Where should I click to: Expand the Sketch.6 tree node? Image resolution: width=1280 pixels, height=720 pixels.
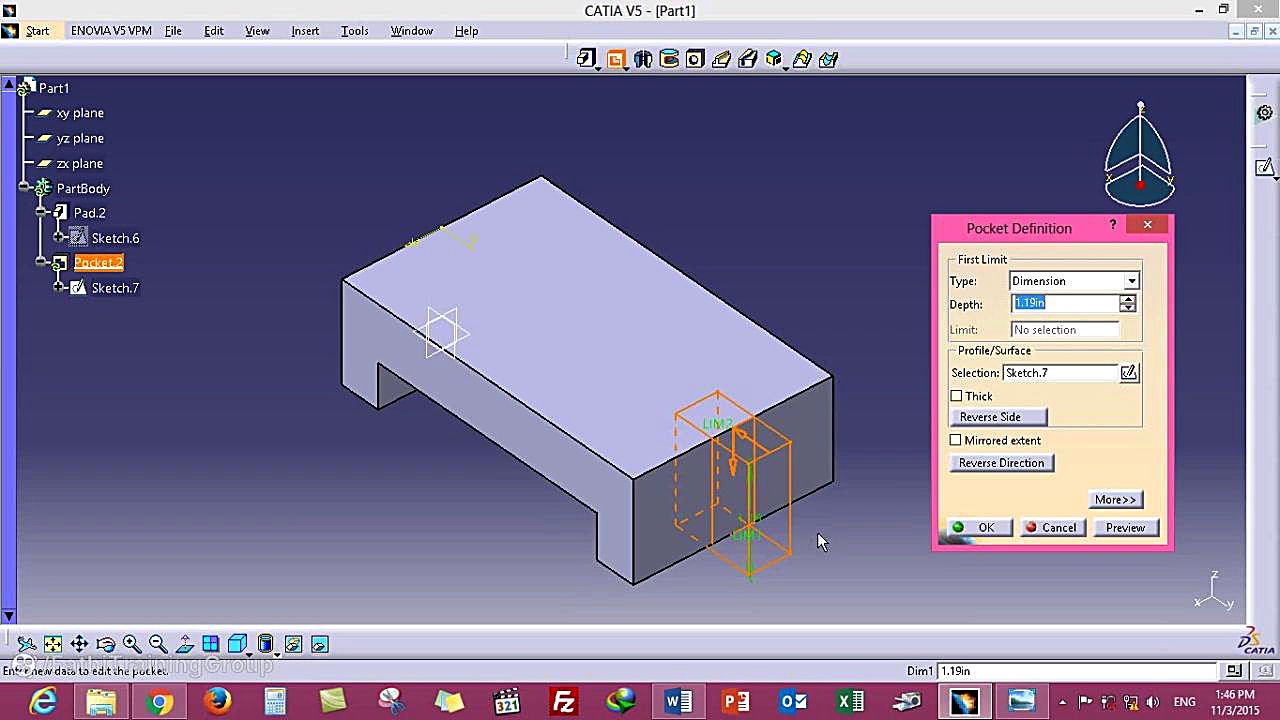click(x=59, y=238)
